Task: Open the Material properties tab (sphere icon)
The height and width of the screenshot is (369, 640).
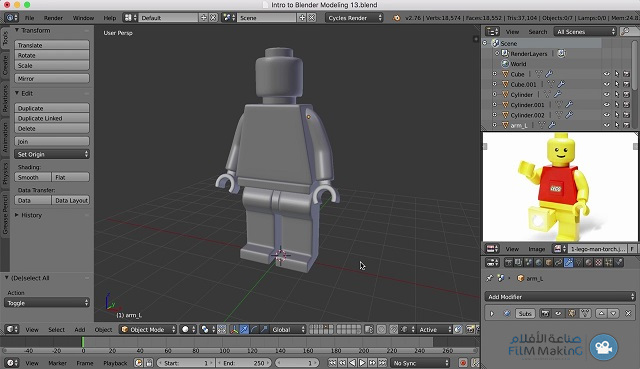Action: (589, 262)
